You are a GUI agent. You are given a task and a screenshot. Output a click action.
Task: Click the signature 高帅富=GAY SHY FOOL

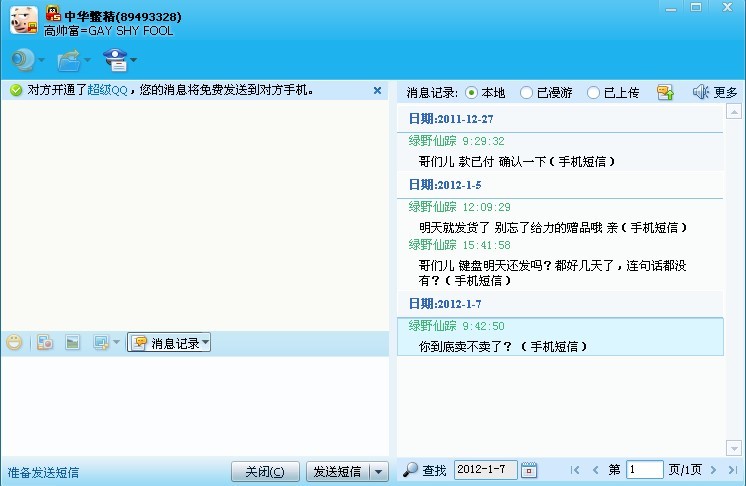pyautogui.click(x=108, y=31)
